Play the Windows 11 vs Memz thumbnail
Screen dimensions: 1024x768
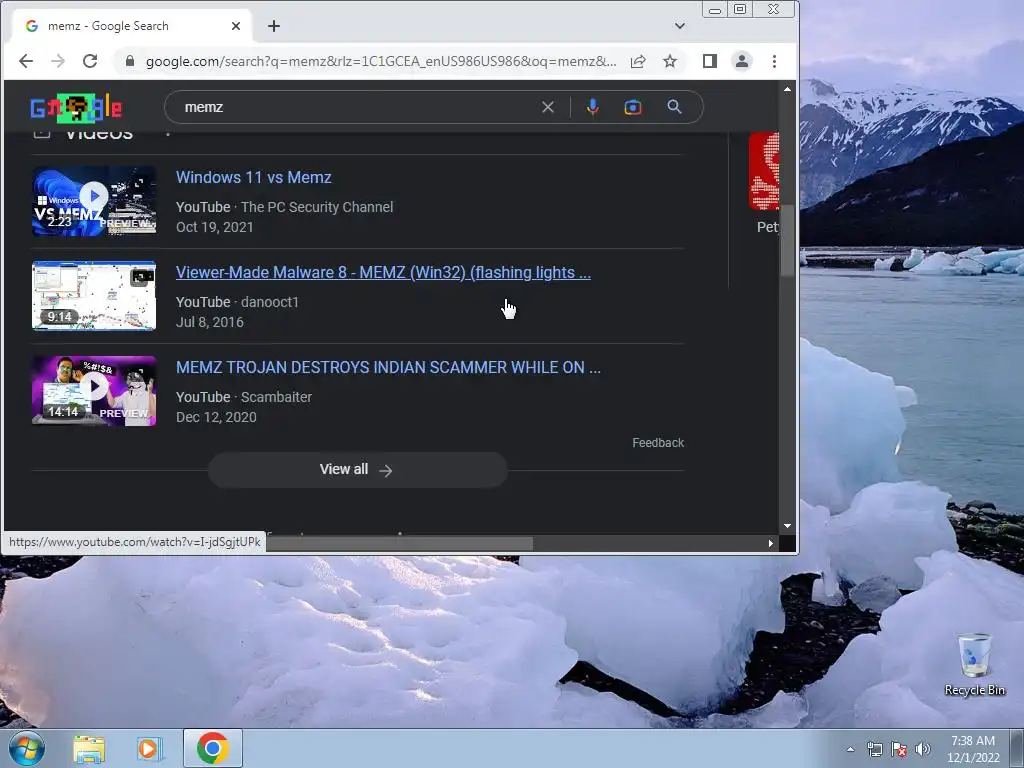pyautogui.click(x=94, y=200)
